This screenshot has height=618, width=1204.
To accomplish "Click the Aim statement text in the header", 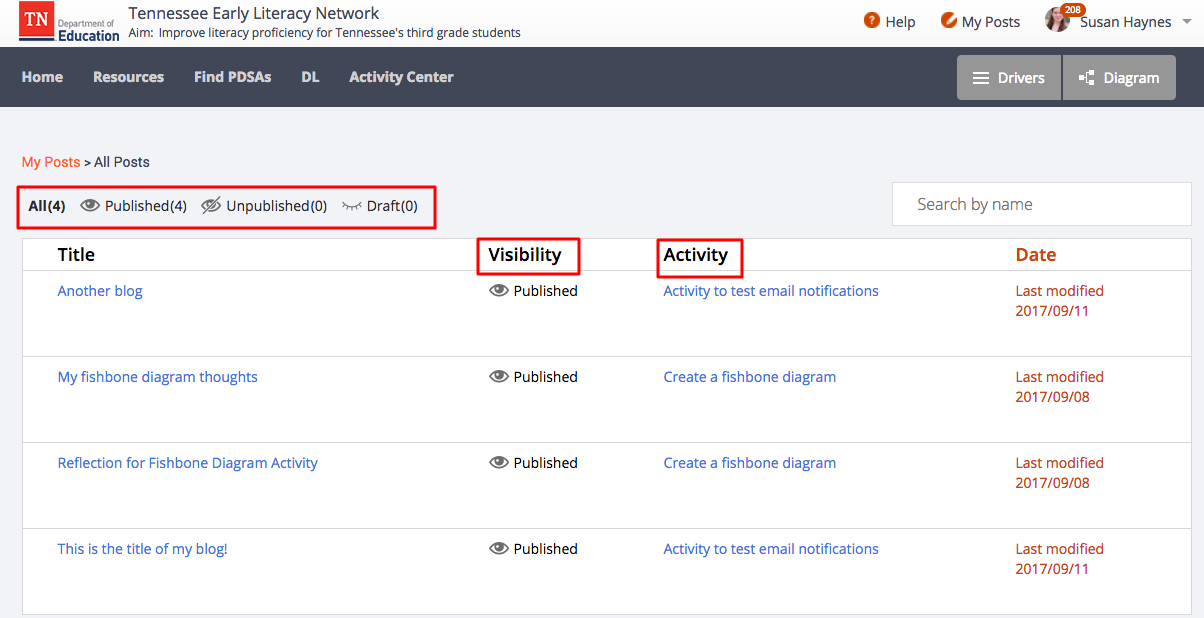I will tap(325, 33).
